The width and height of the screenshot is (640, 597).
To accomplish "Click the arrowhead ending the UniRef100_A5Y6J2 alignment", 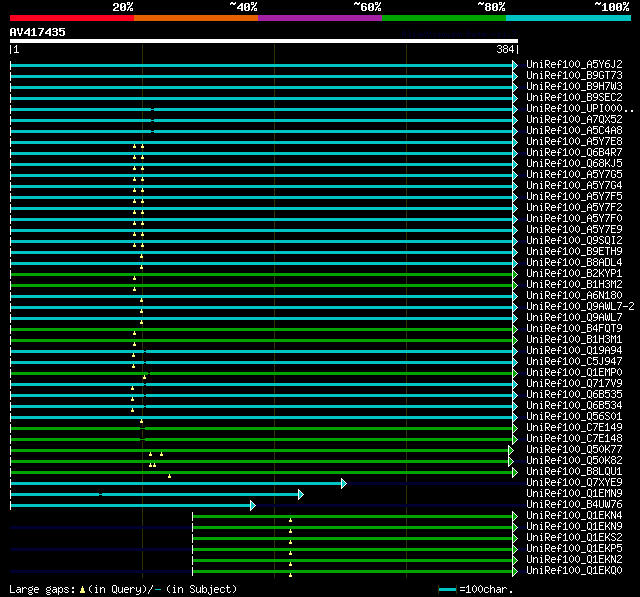I will 515,65.
